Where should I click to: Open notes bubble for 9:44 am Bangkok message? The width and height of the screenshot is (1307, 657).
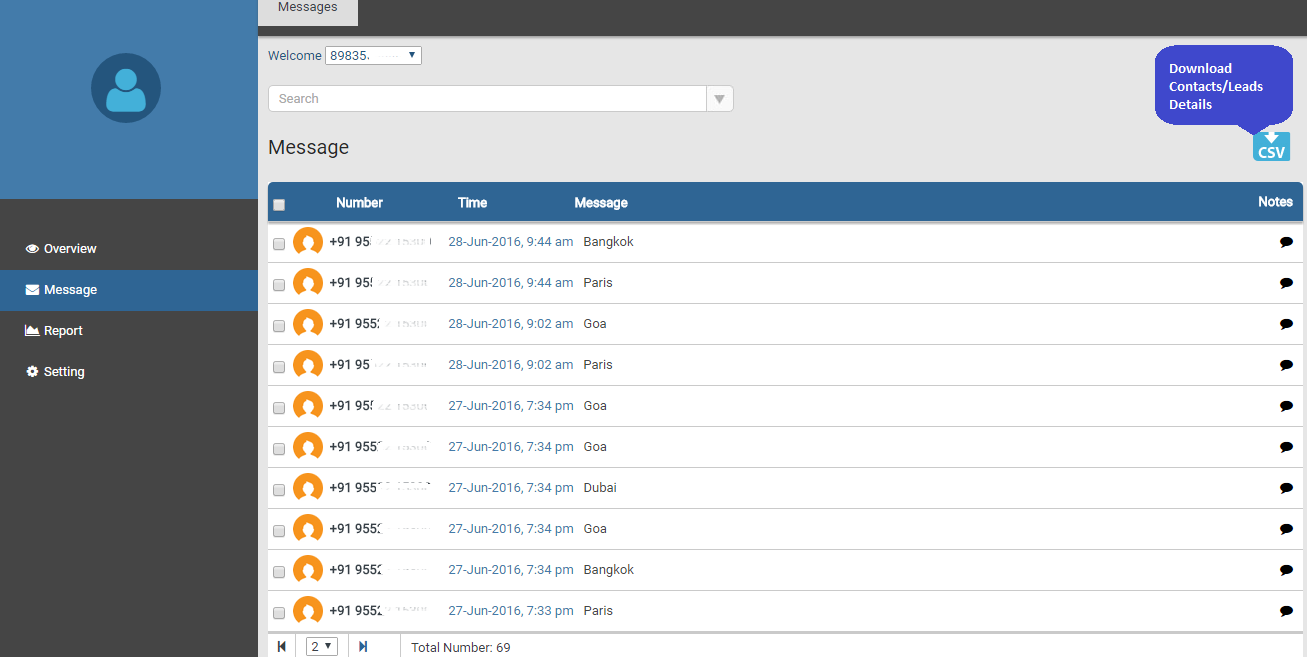click(x=1286, y=242)
